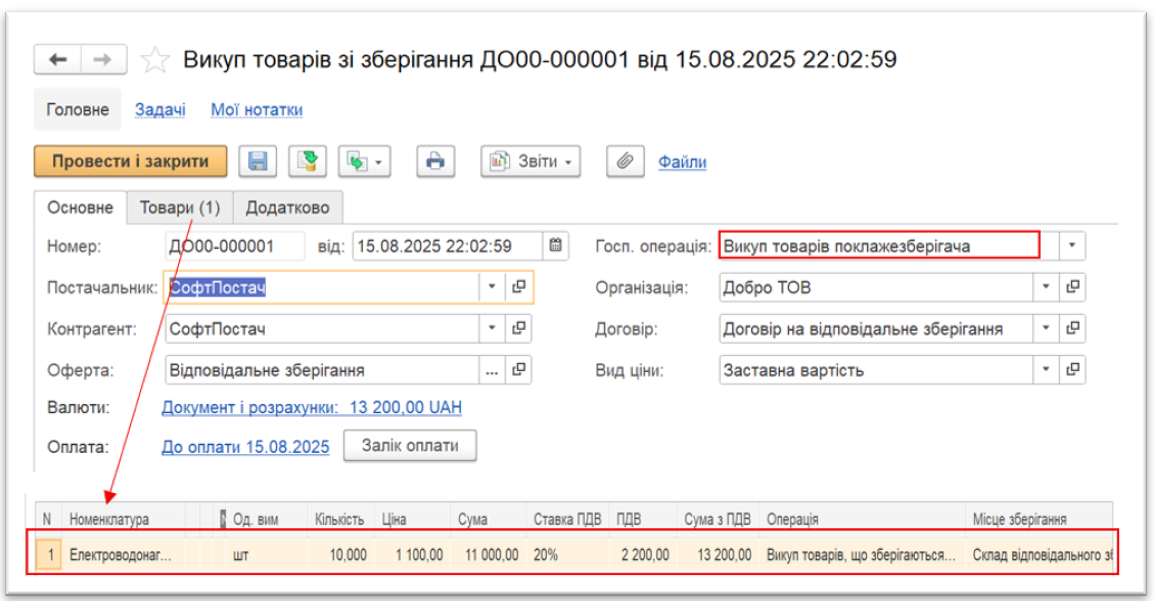Open calendar picker next to date field
Image resolution: width=1155 pixels, height=601 pixels.
coord(557,245)
